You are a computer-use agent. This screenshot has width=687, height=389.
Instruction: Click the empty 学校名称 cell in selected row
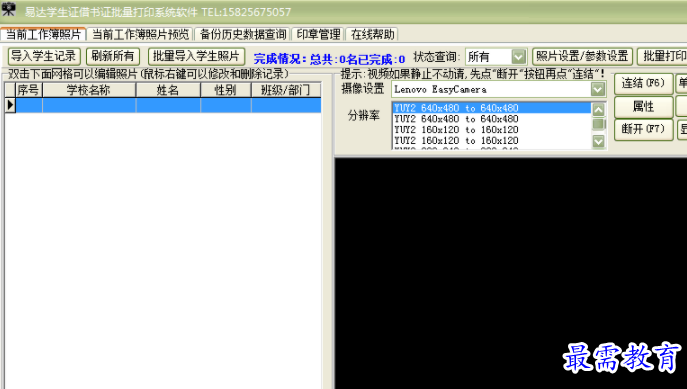tap(89, 105)
